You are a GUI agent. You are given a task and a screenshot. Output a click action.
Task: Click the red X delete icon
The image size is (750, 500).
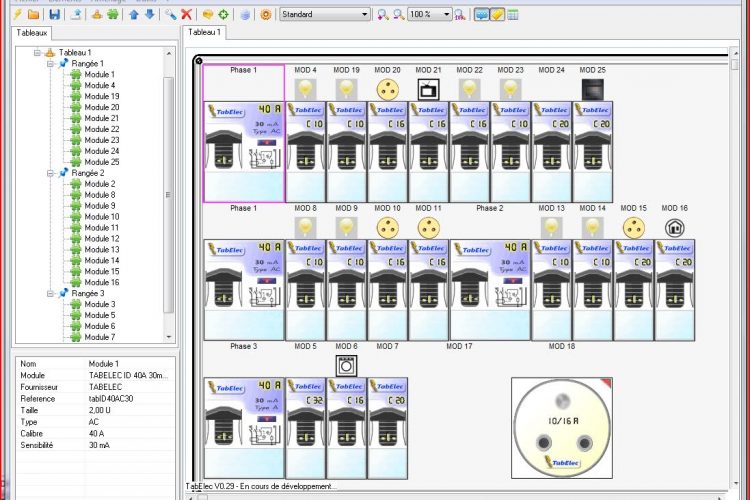click(187, 15)
